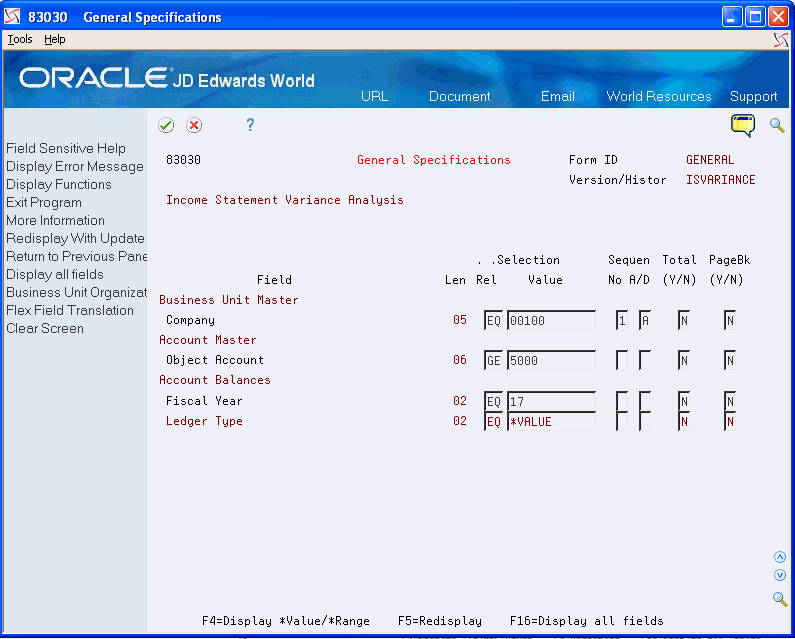Select Flex Field Translation
795x639 pixels.
point(70,310)
